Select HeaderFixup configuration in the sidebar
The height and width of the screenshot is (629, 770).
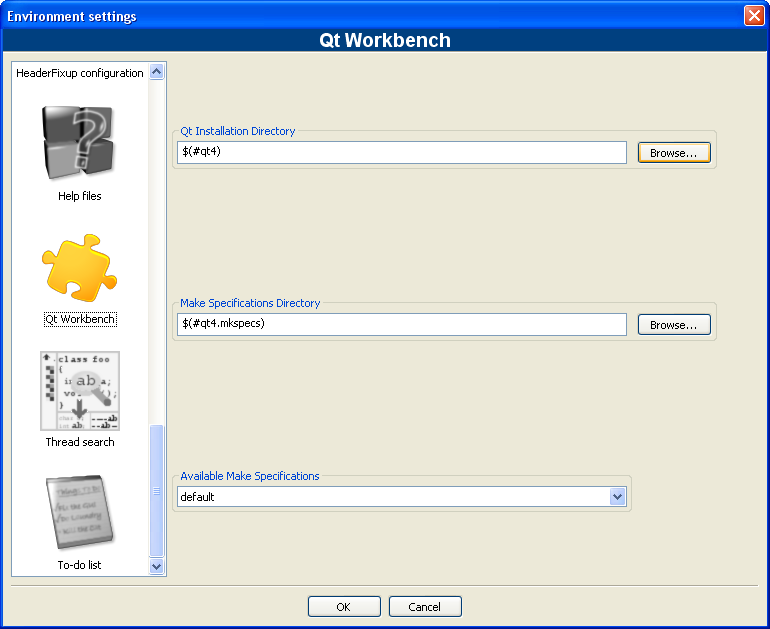[x=79, y=73]
